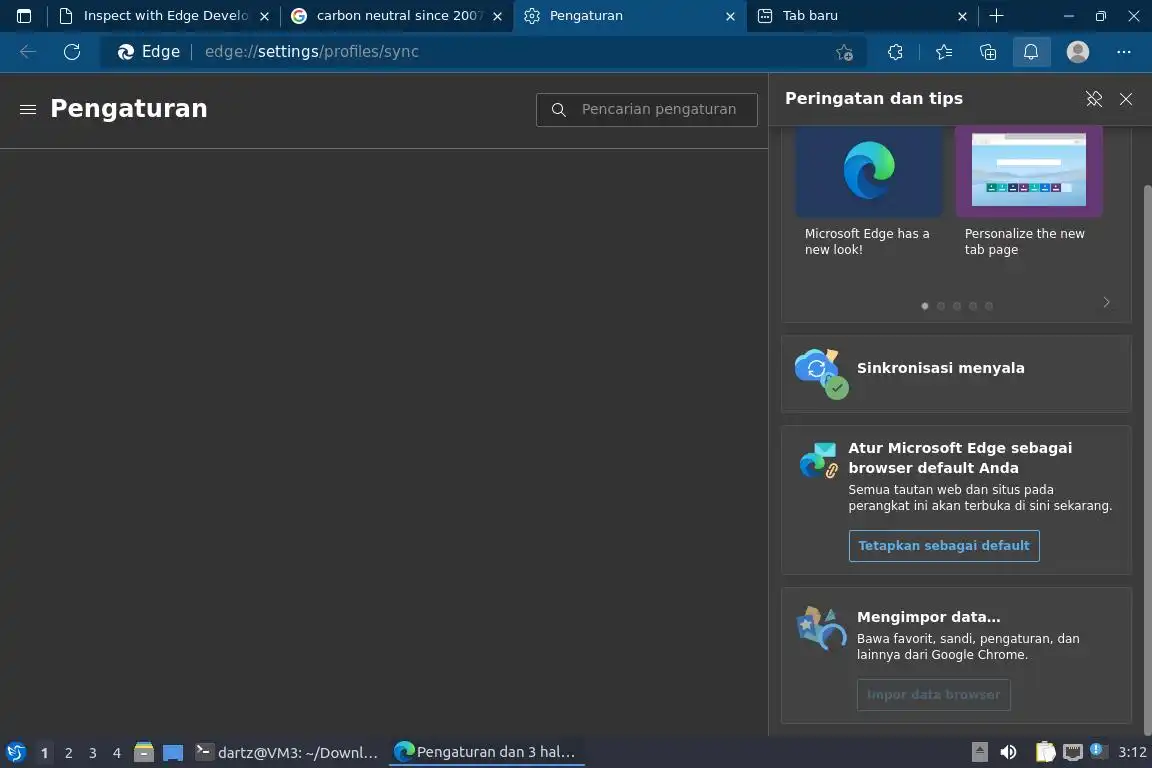Viewport: 1152px width, 768px height.
Task: Close the carbon neutral since 2007 tab
Action: [497, 16]
